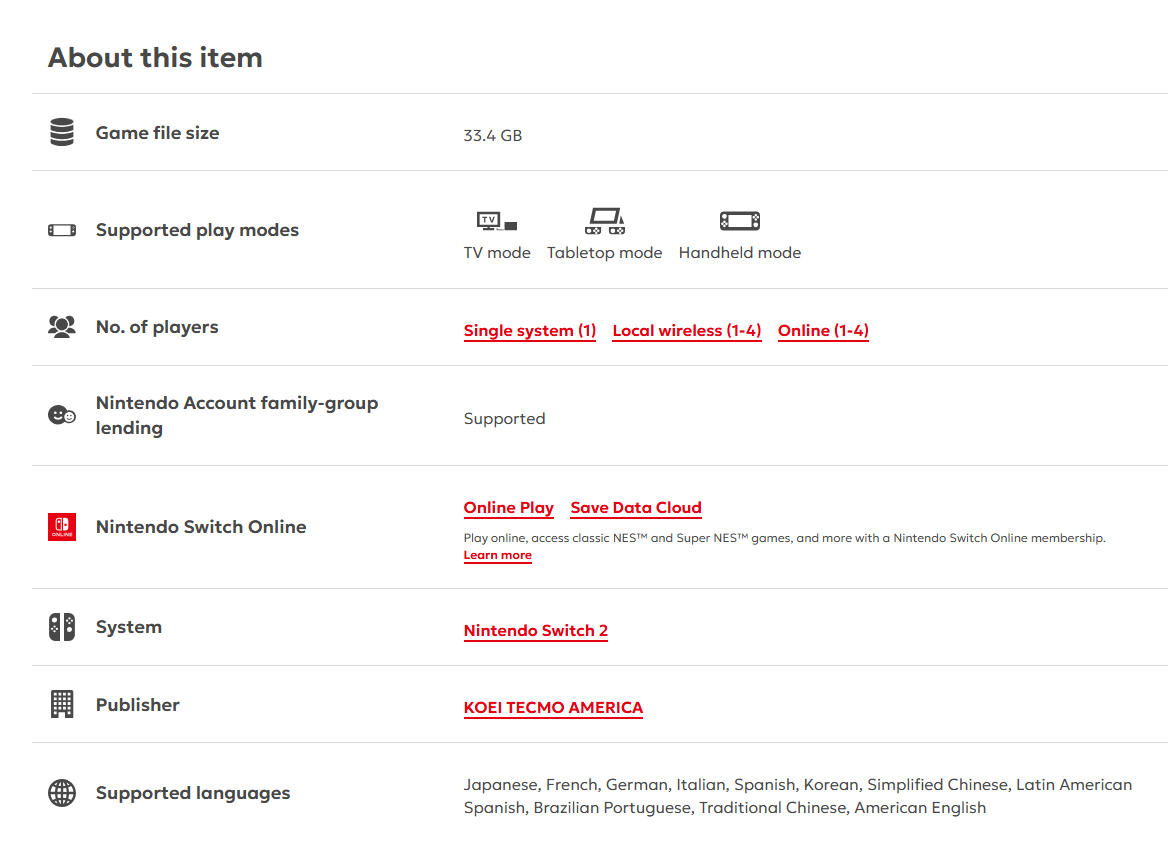Click the Supported play modes label
Image resolution: width=1168 pixels, height=842 pixels.
click(197, 230)
